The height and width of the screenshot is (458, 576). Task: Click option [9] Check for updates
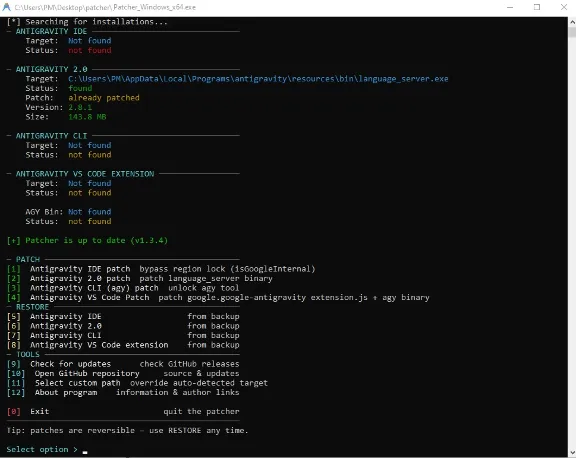point(123,364)
